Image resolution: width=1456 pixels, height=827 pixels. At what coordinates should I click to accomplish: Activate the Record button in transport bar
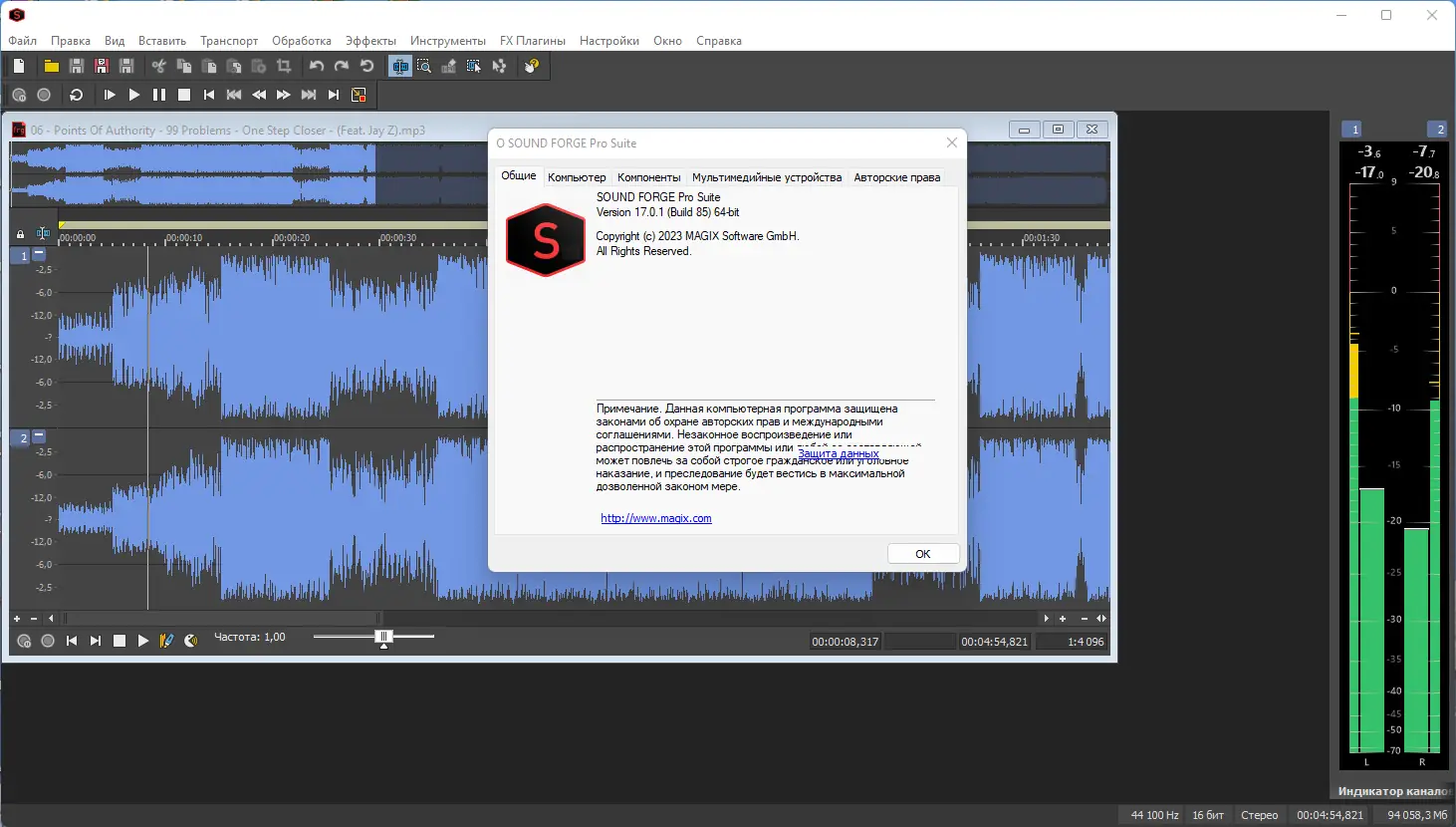pos(44,94)
